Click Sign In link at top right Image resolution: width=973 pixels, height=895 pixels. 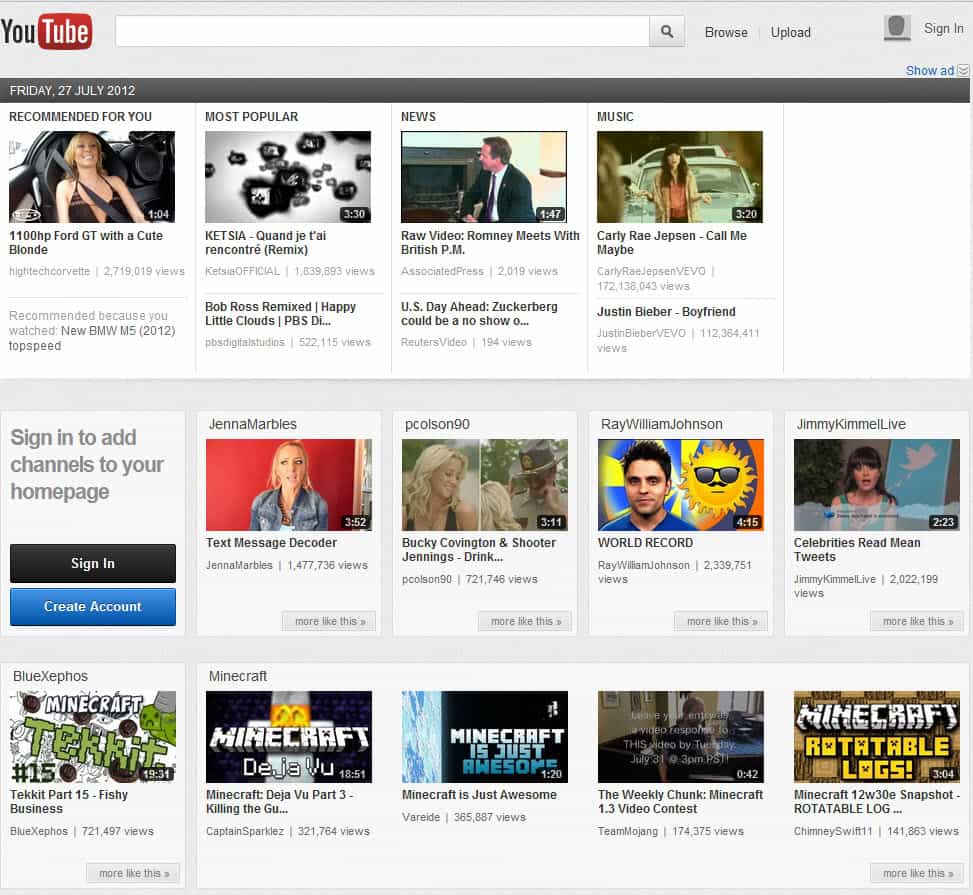pyautogui.click(x=943, y=29)
